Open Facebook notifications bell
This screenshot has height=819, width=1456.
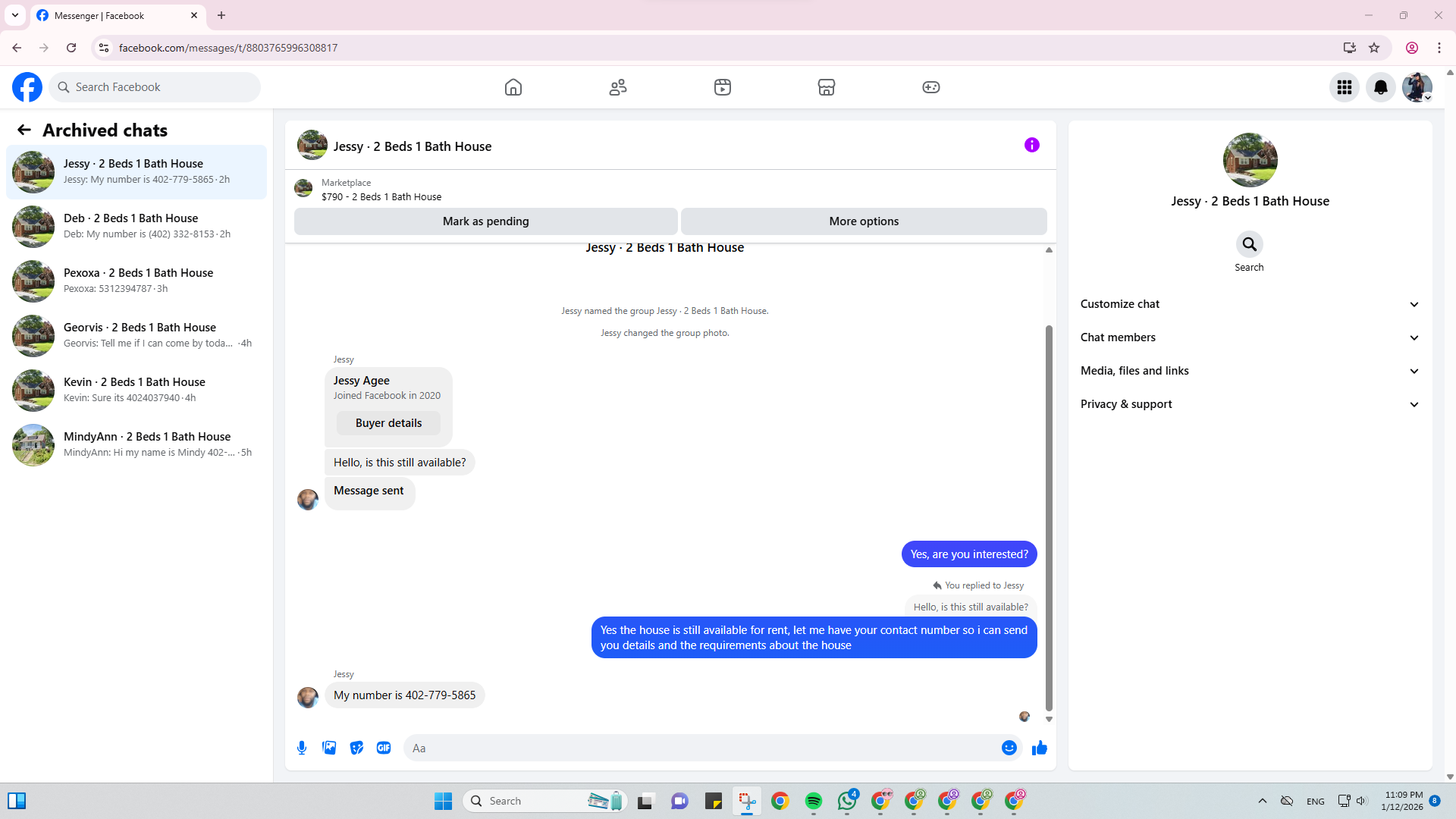[1380, 87]
